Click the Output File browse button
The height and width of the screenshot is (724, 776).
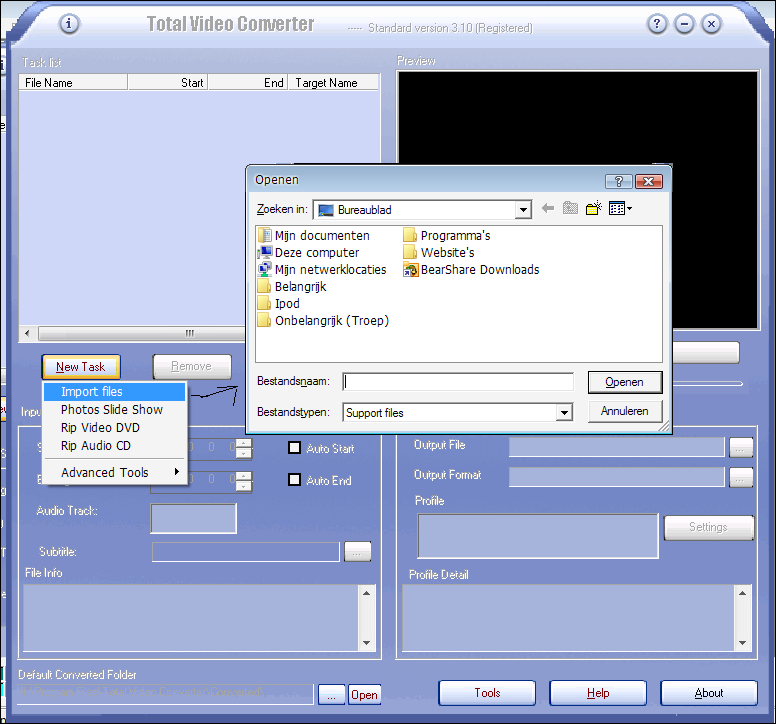pos(741,447)
